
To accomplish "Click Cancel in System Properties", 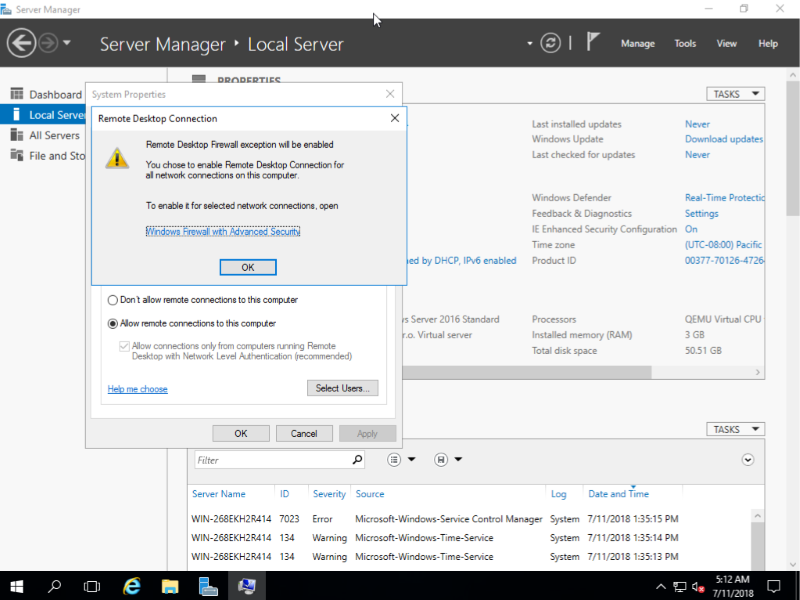I will pyautogui.click(x=304, y=434).
